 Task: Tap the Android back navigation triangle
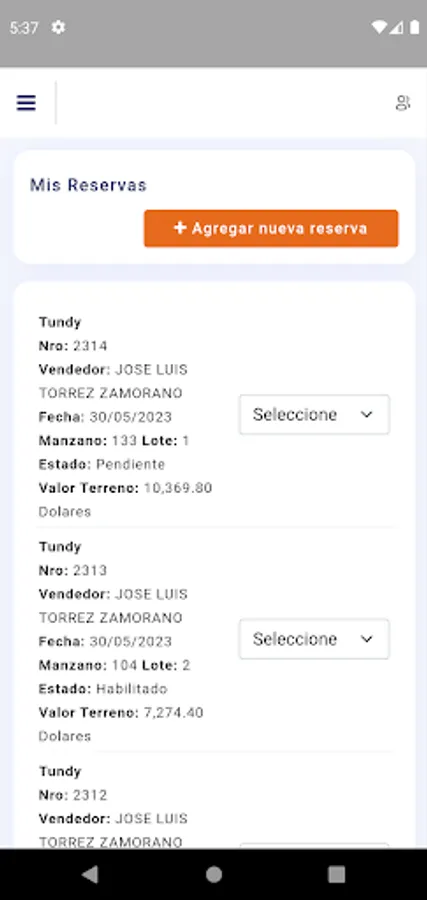90,874
